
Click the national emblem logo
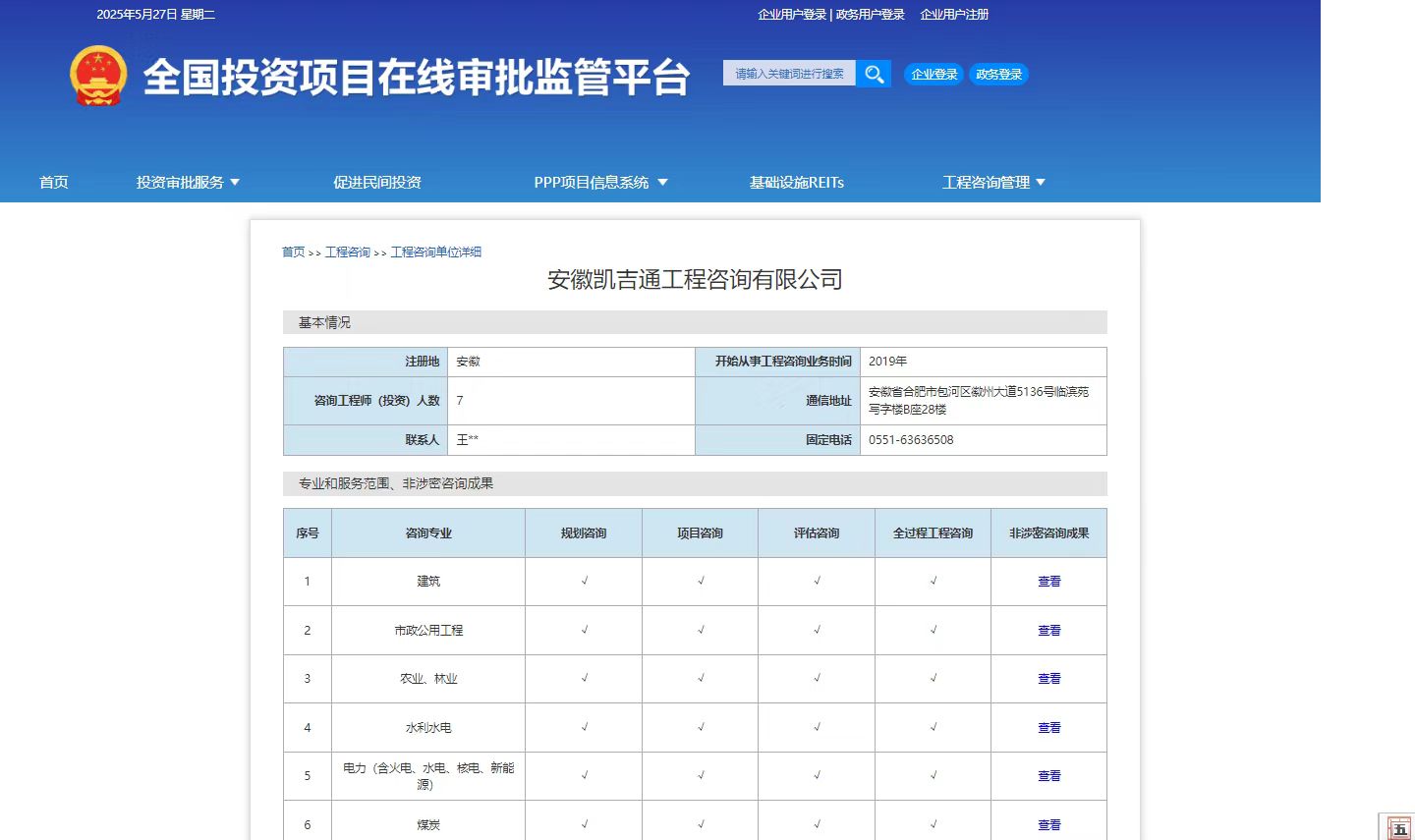point(97,75)
